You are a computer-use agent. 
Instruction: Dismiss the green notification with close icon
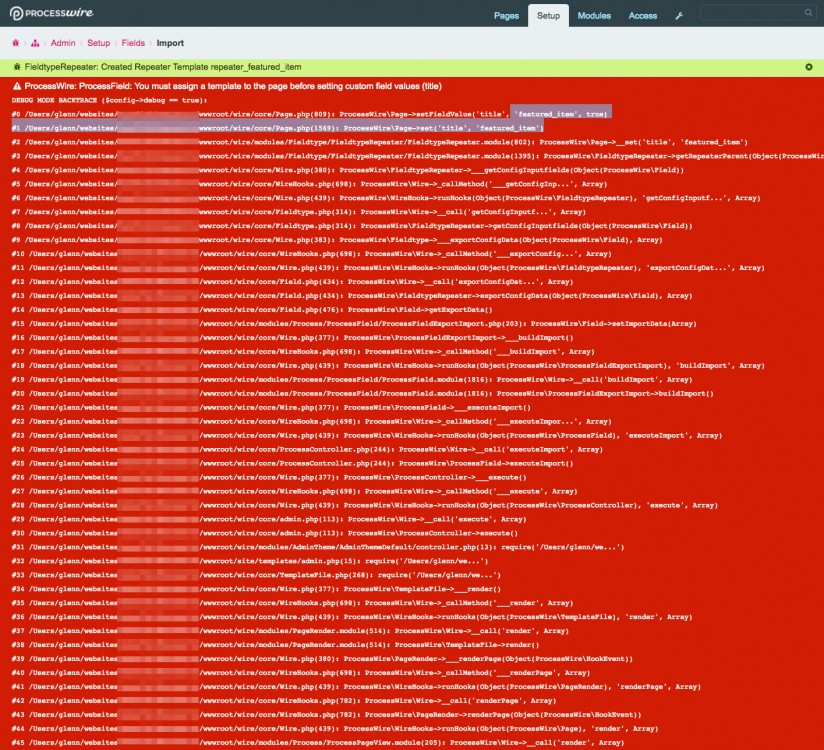[808, 66]
